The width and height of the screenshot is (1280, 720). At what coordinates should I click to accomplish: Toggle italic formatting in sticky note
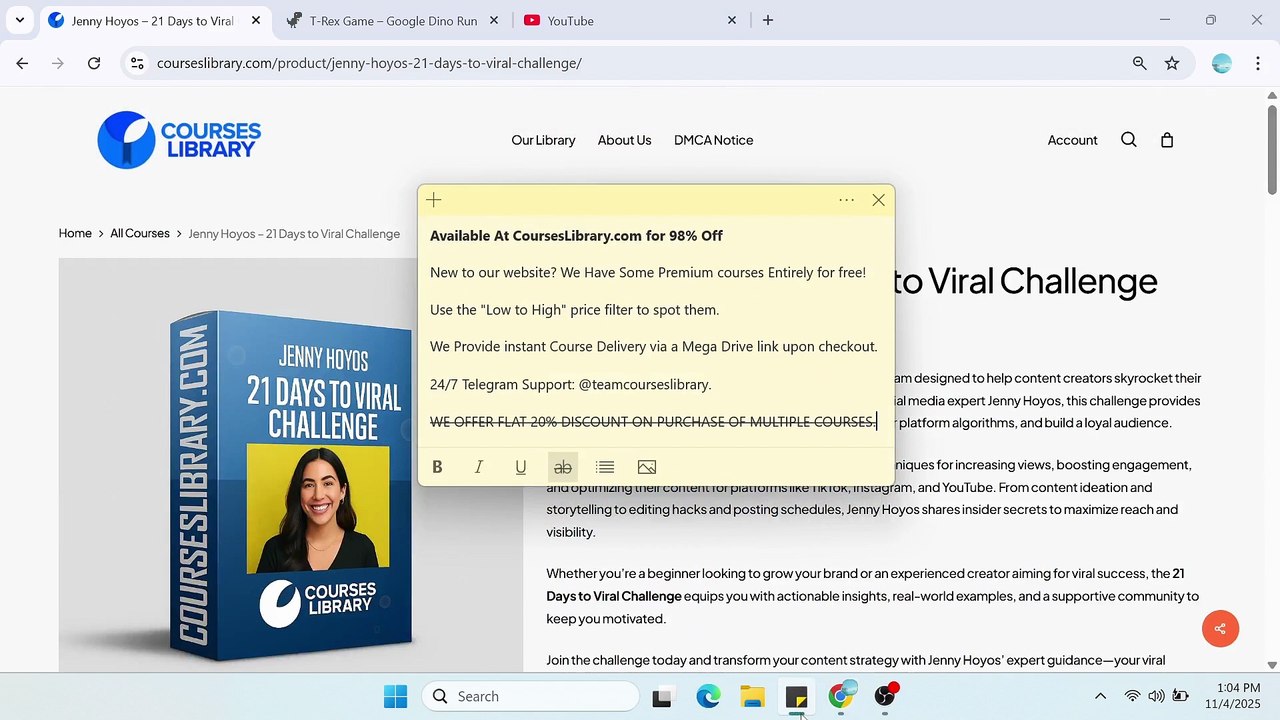coord(479,467)
